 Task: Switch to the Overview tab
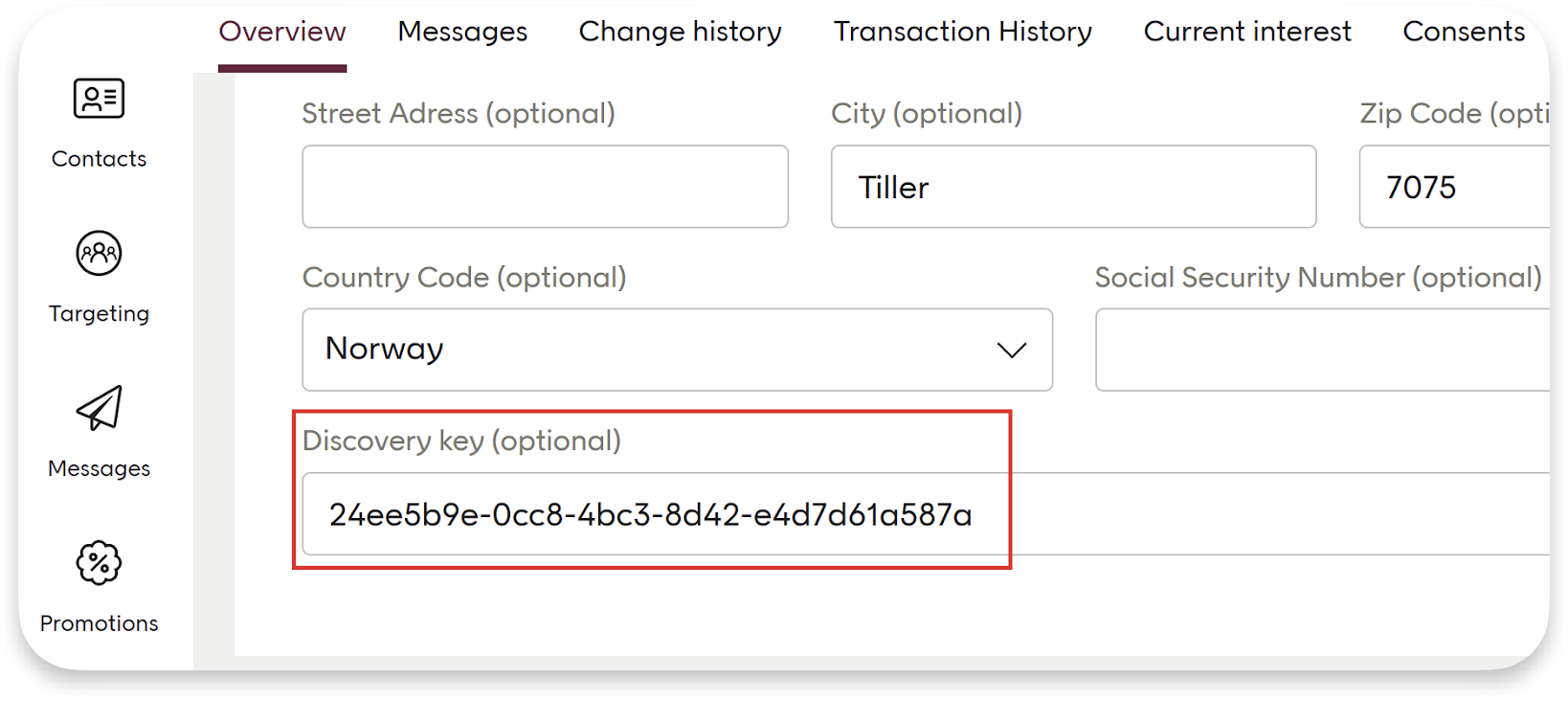click(282, 32)
